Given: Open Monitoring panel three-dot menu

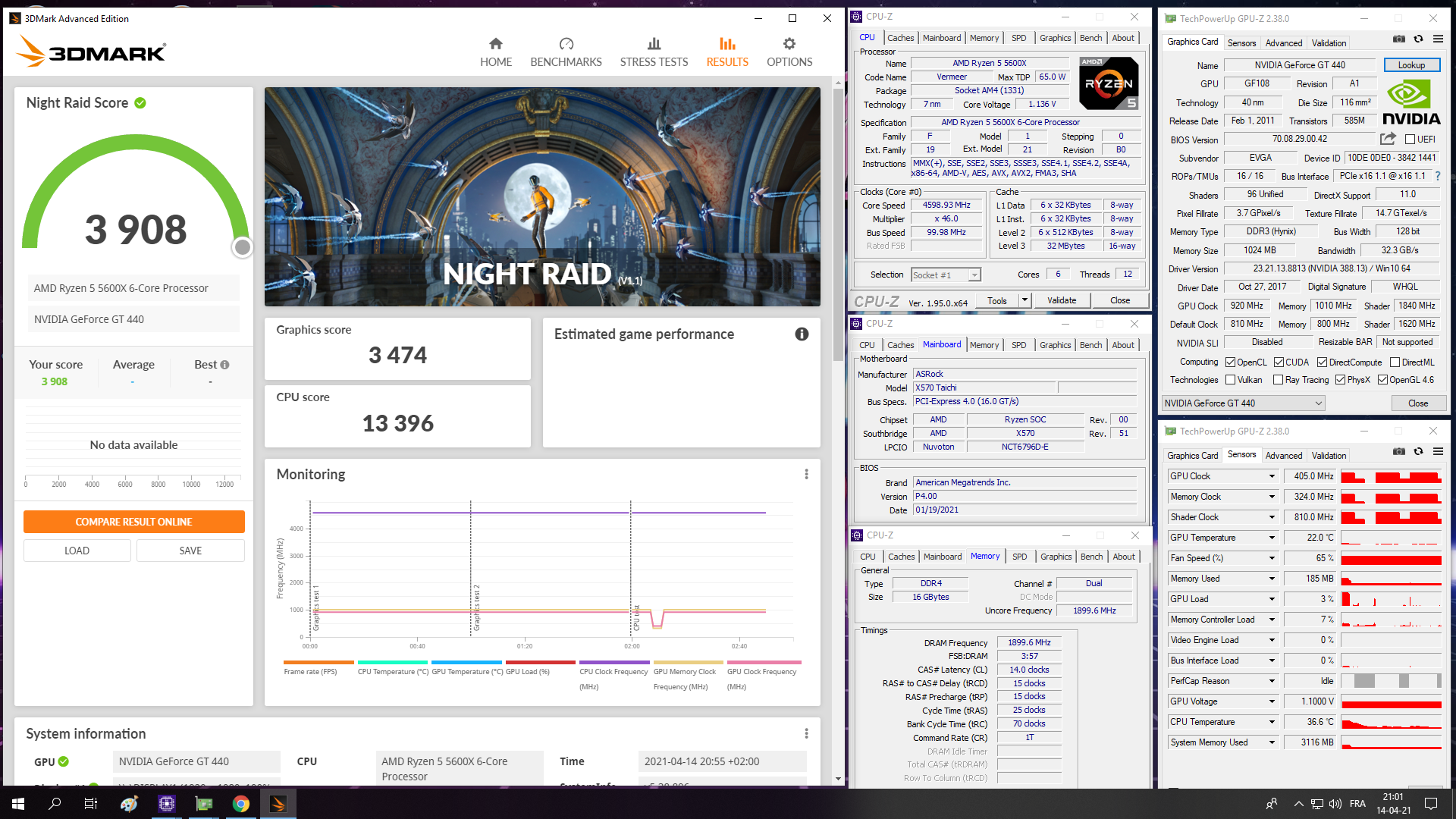Looking at the screenshot, I should coord(806,474).
